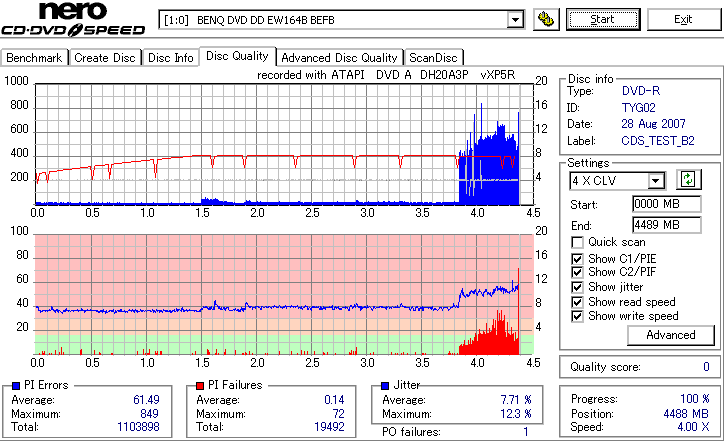This screenshot has width=724, height=441.
Task: Toggle the Show C1/PIE checkbox
Action: click(x=577, y=259)
